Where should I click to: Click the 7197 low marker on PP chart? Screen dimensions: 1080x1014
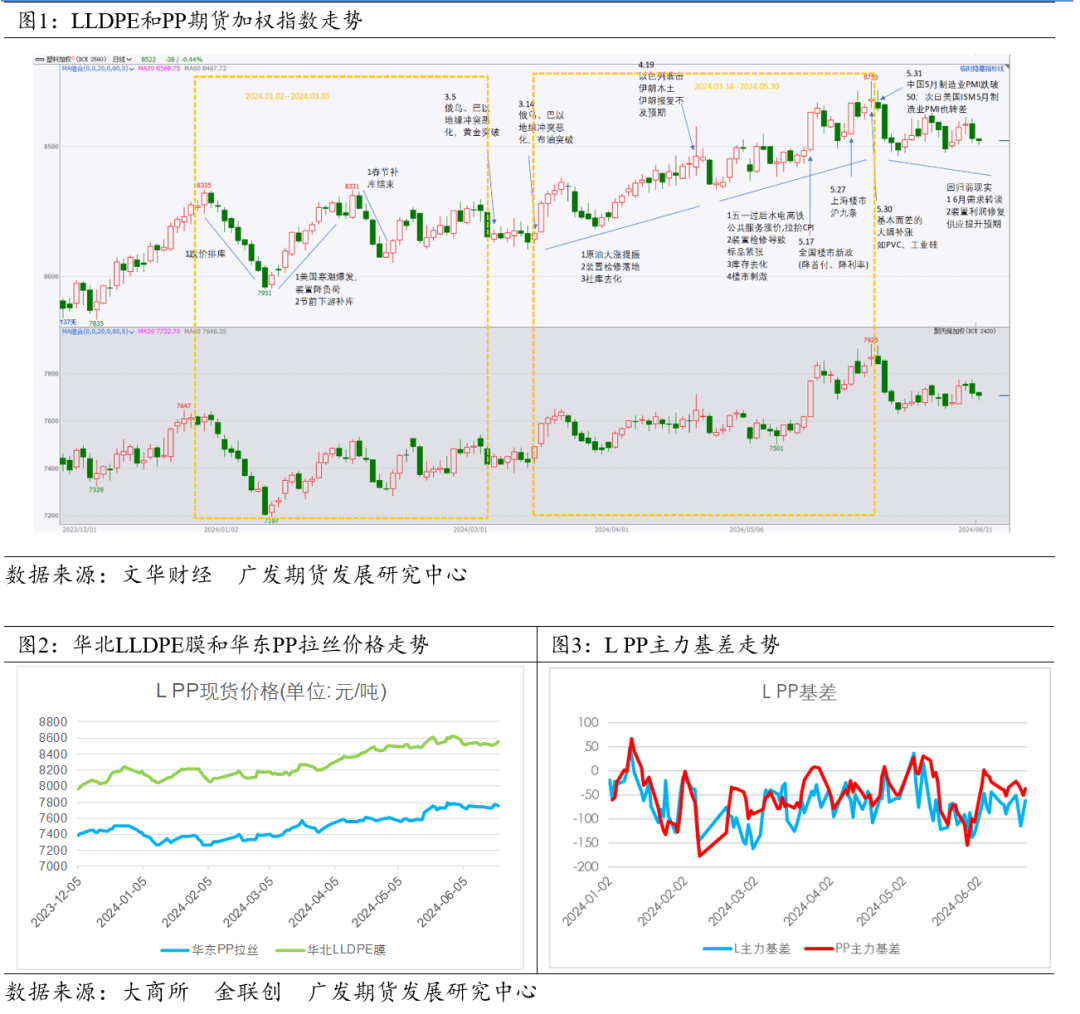click(268, 521)
